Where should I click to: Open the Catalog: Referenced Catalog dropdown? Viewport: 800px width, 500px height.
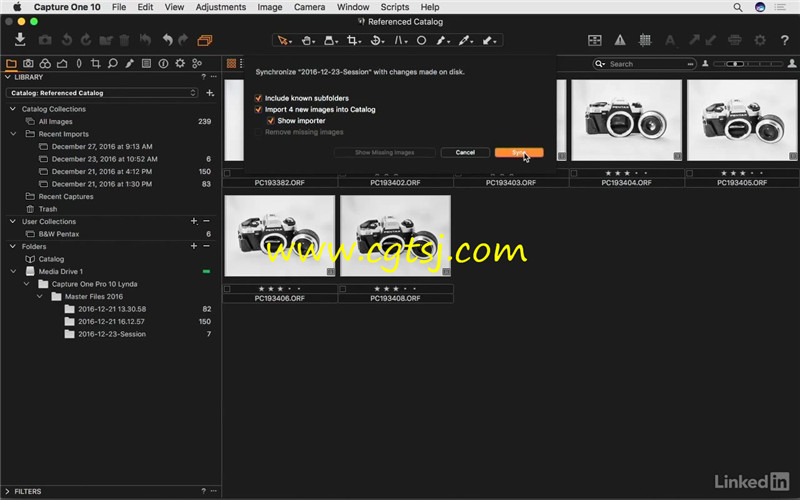(102, 93)
